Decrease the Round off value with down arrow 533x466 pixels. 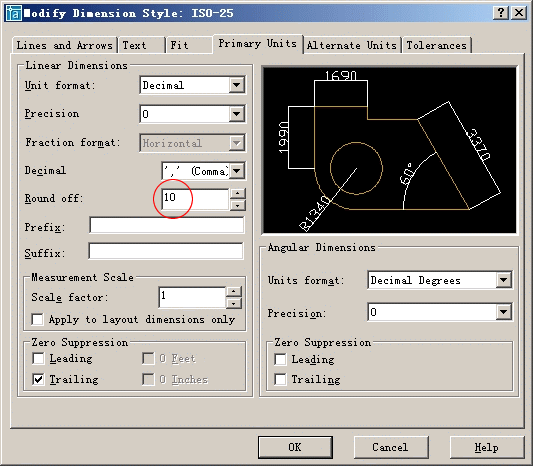click(238, 205)
